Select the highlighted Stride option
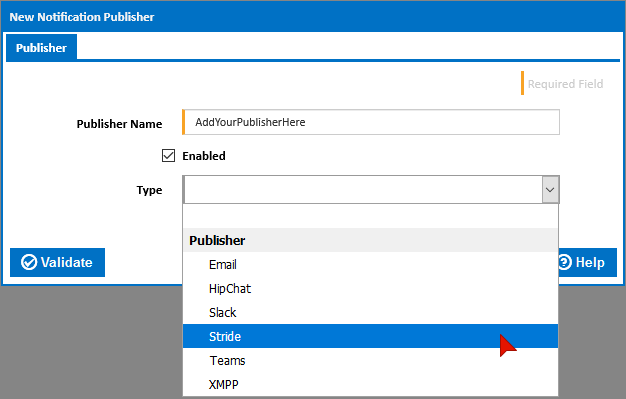626x399 pixels. pyautogui.click(x=370, y=336)
